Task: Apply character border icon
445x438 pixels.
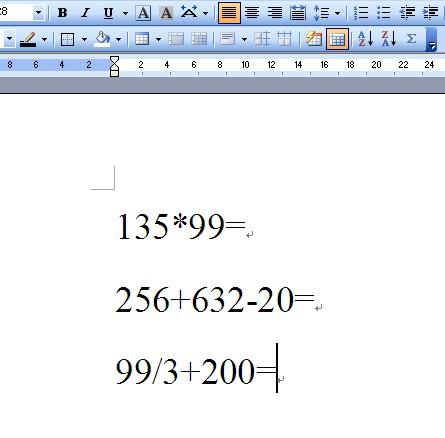Action: click(x=143, y=13)
